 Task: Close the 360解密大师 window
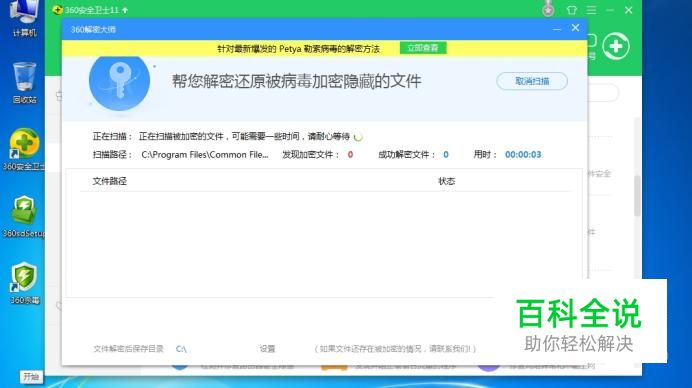(575, 28)
